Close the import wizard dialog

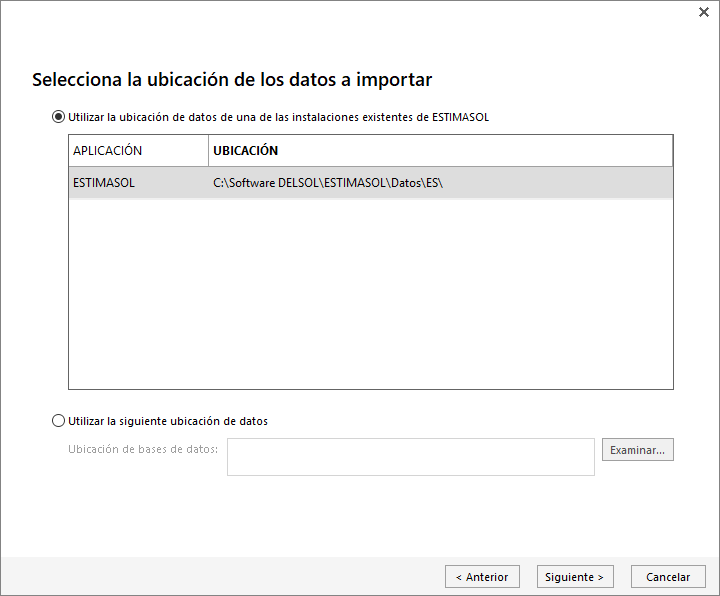703,12
